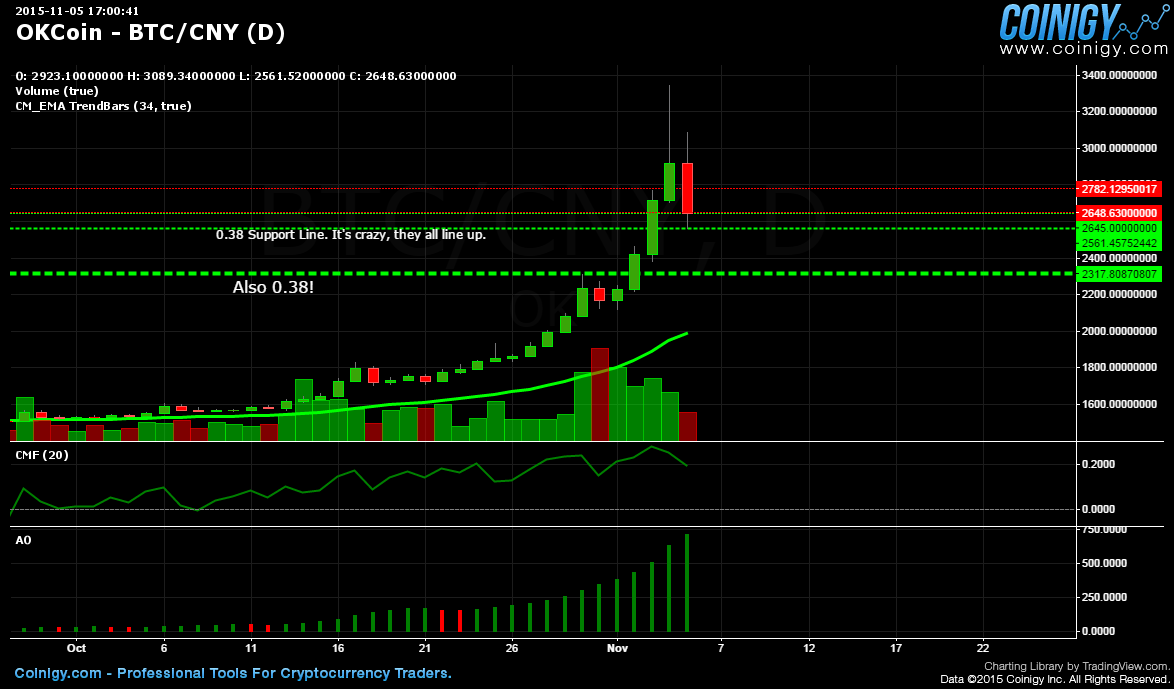The image size is (1174, 689).
Task: Select the CM_EMA TrendBars (34, true) label
Action: click(103, 106)
